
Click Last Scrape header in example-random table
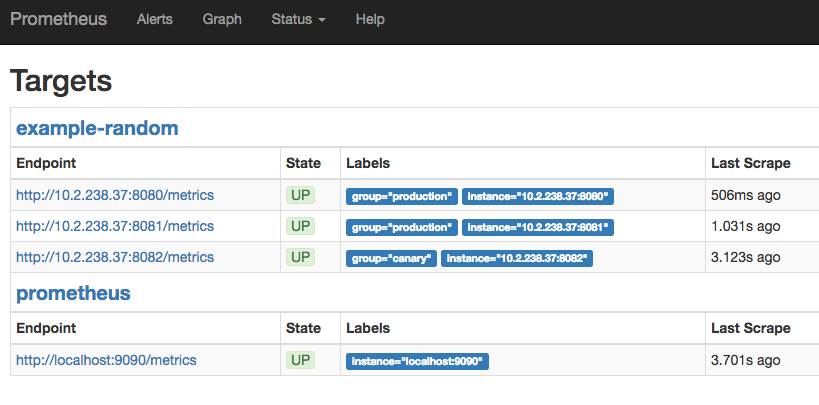tap(751, 164)
